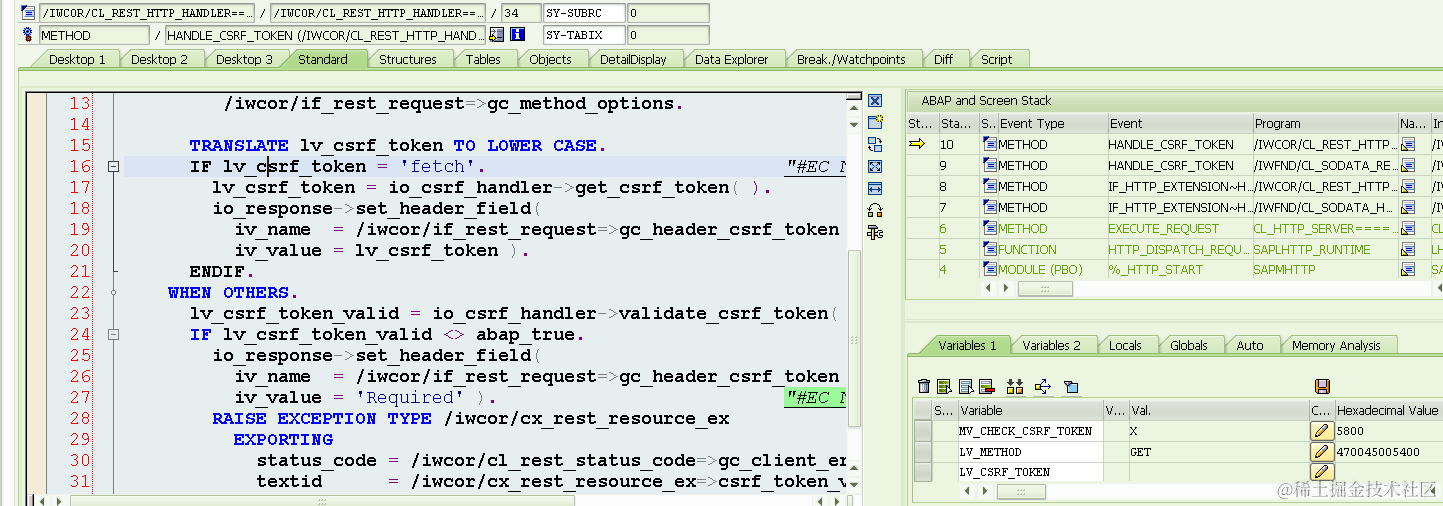The image size is (1443, 506).
Task: Click navigation icon in stack level 4 row
Action: pyautogui.click(x=1408, y=270)
